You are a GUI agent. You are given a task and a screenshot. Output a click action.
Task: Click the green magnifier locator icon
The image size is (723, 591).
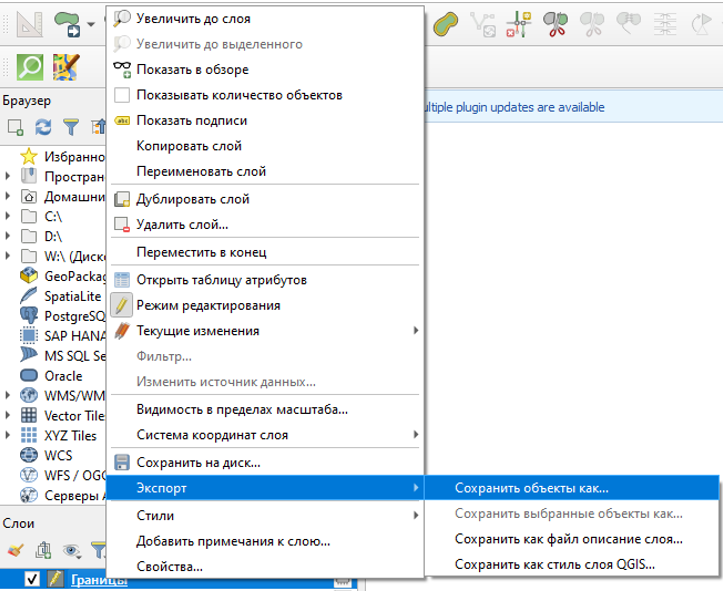click(32, 67)
